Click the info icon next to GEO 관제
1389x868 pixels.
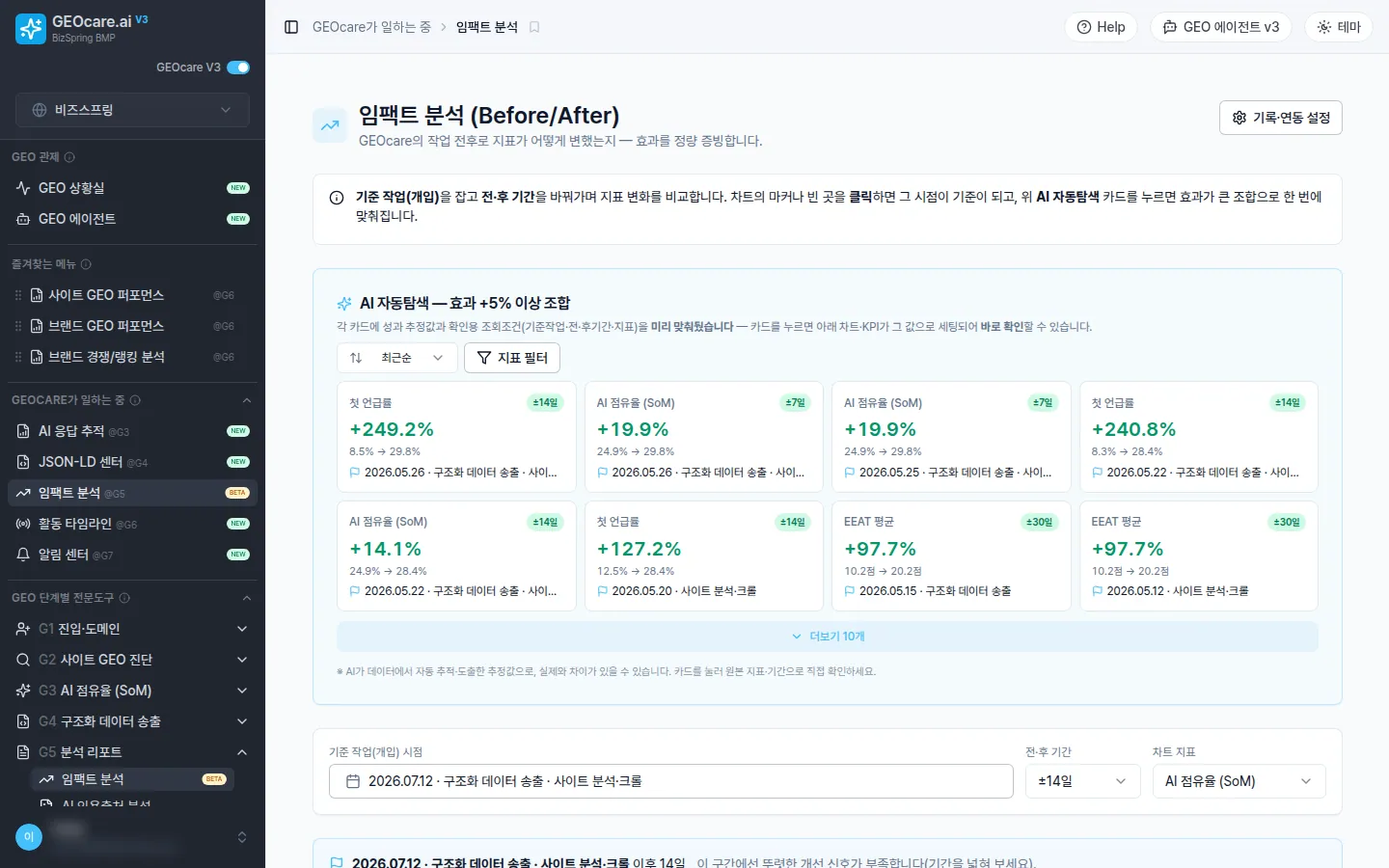click(x=69, y=157)
